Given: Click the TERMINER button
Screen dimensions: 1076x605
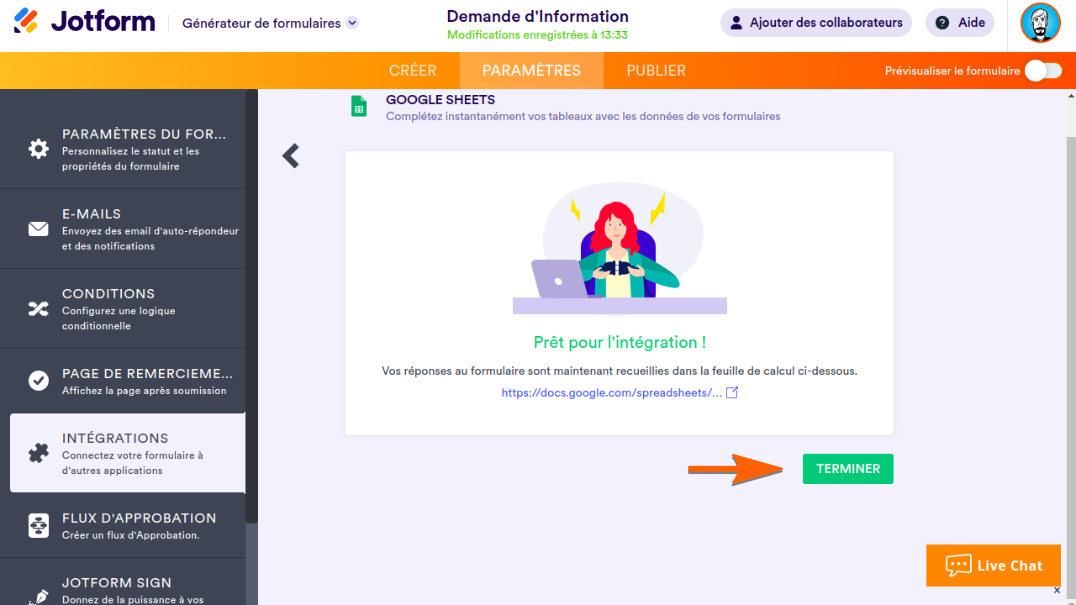Looking at the screenshot, I should click(847, 468).
